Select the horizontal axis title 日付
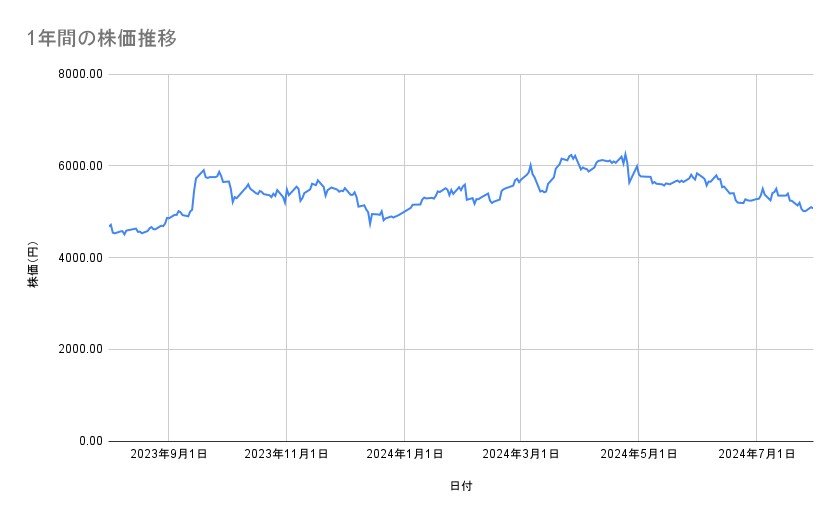 pos(461,486)
